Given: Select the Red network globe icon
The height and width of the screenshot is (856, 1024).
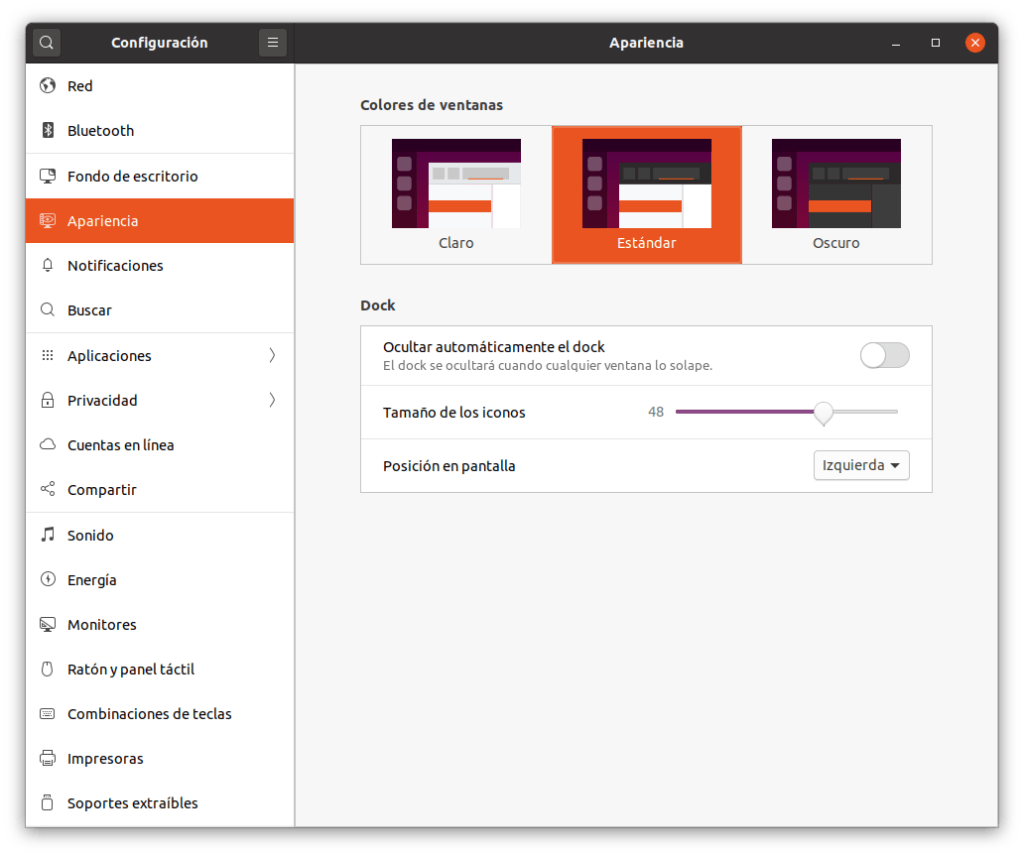Looking at the screenshot, I should pos(47,86).
